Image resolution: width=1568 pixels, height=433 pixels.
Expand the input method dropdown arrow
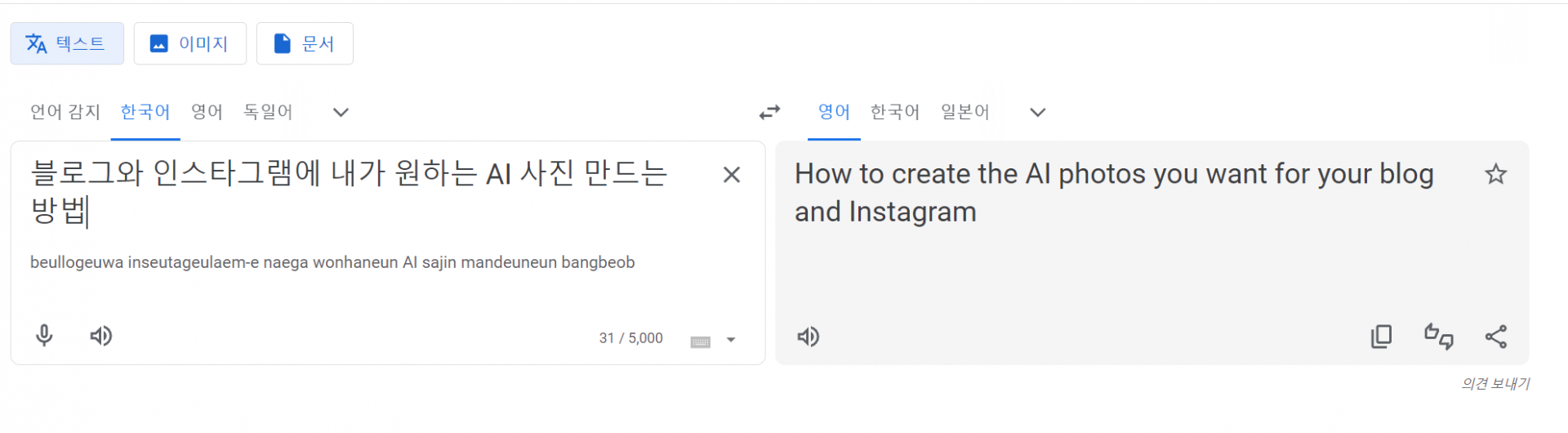pyautogui.click(x=731, y=340)
